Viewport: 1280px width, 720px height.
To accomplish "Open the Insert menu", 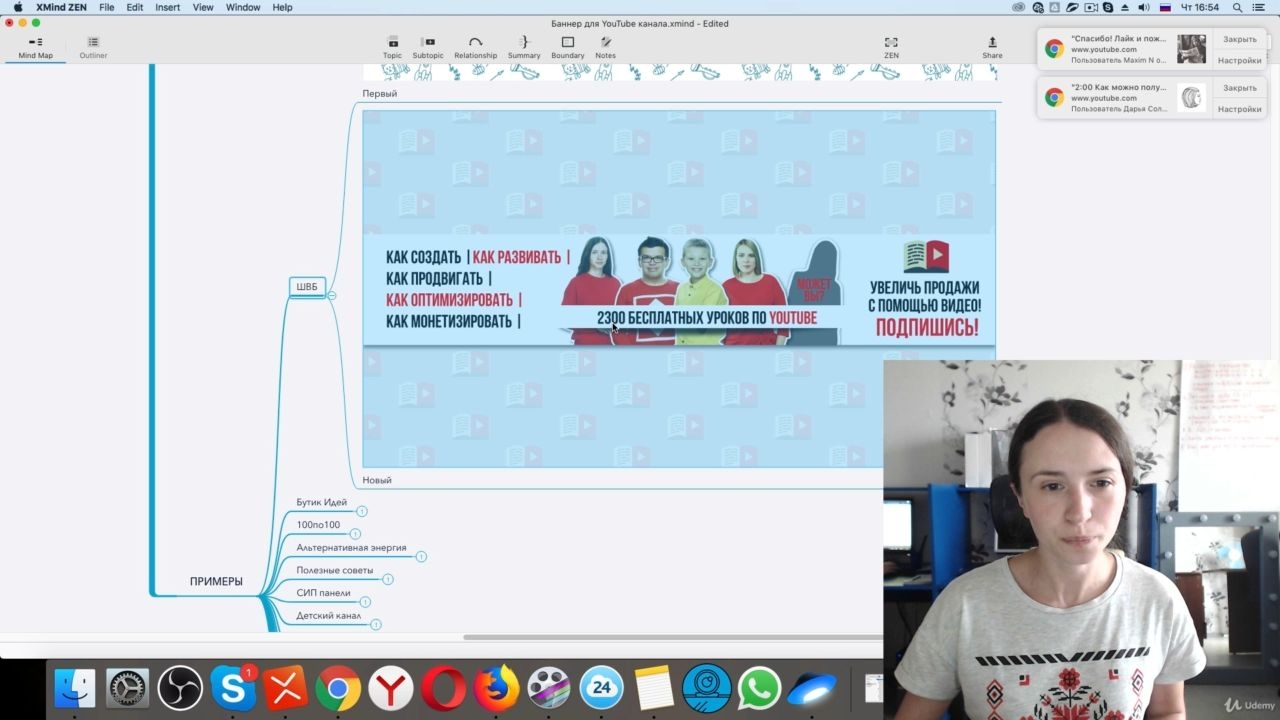I will pyautogui.click(x=168, y=7).
